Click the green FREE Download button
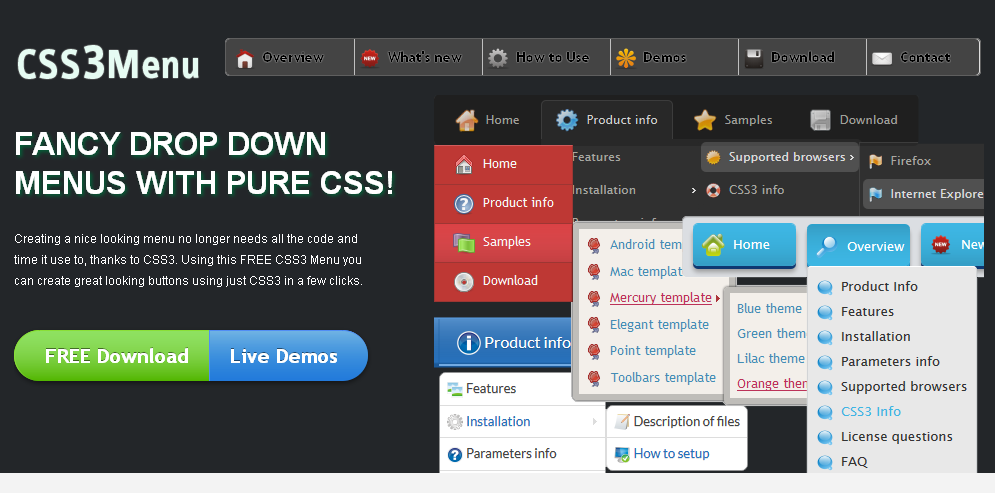The width and height of the screenshot is (995, 493). point(112,356)
